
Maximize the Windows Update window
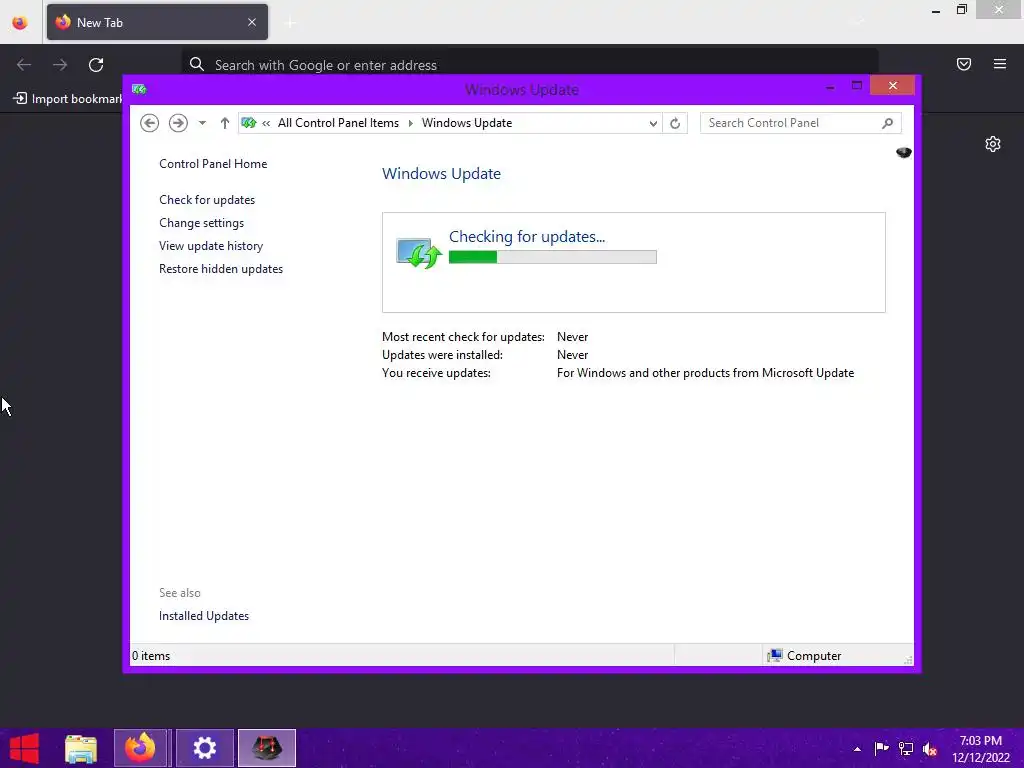pyautogui.click(x=857, y=86)
